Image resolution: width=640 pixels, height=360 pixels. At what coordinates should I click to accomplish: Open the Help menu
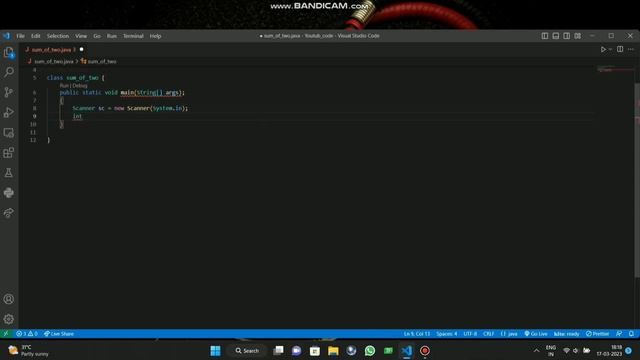click(x=155, y=36)
